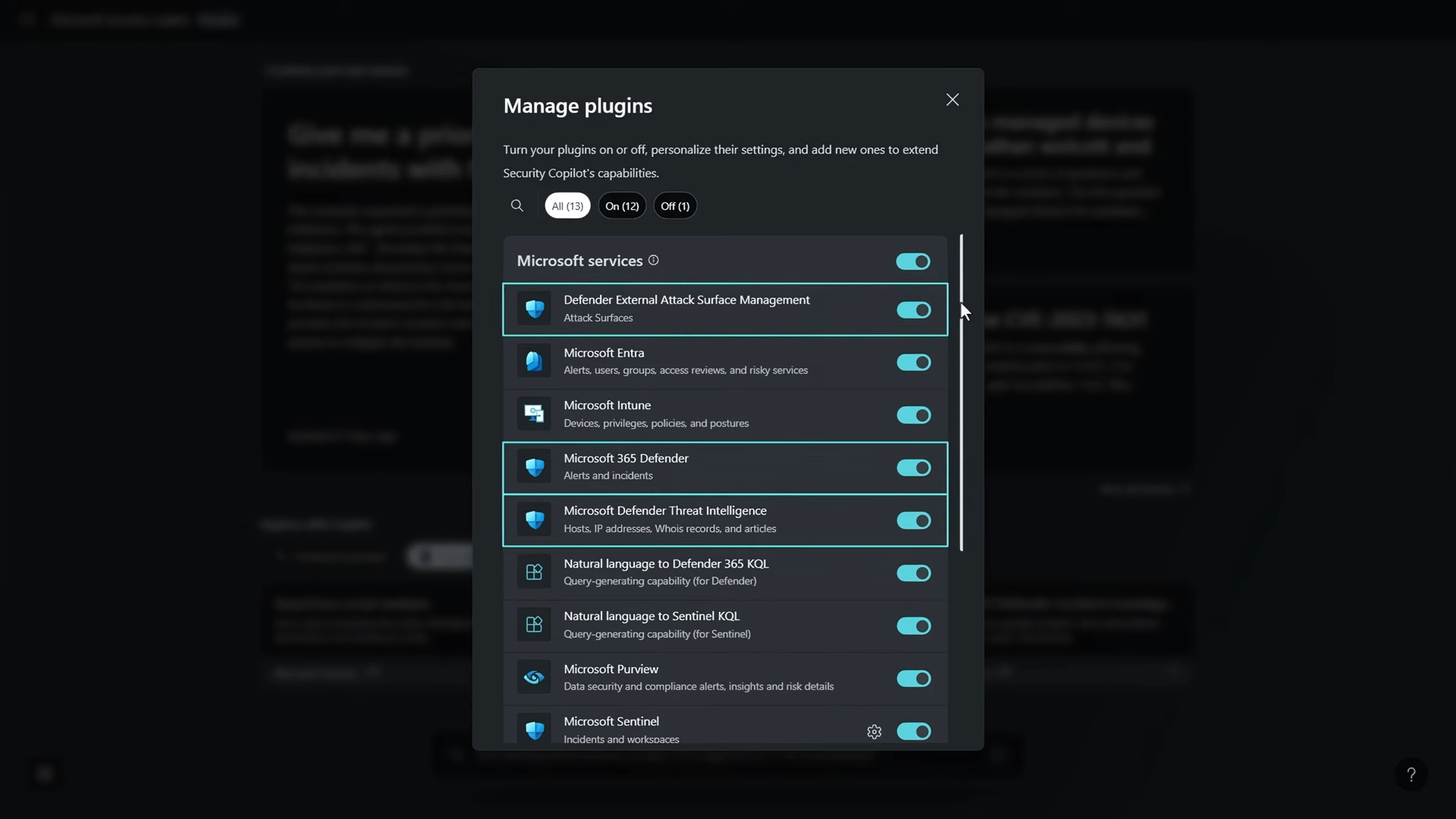Click the Microsoft Intune plugin icon

click(534, 414)
